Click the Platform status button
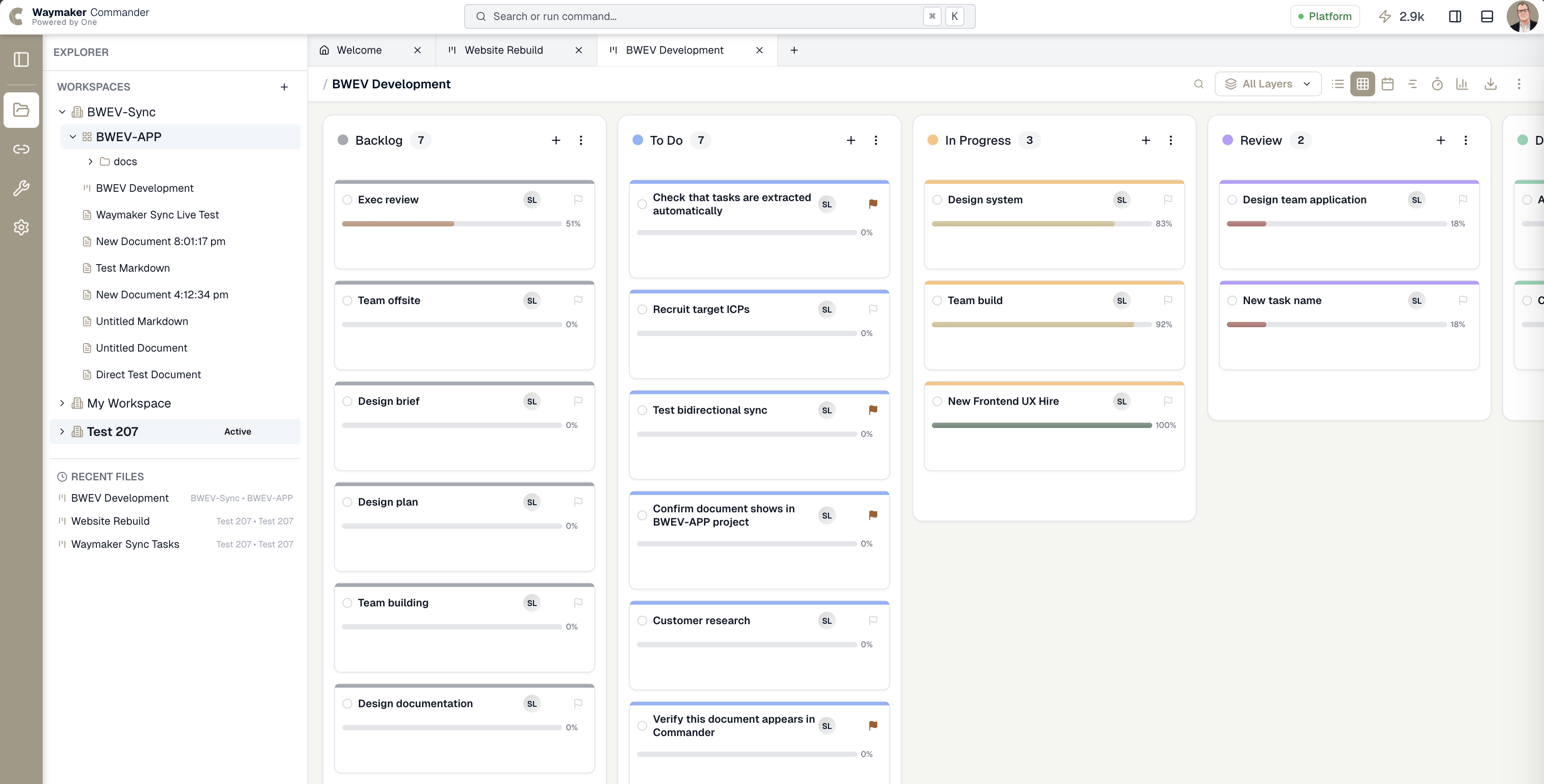Screen dimensions: 1544x784 [x=1325, y=16]
